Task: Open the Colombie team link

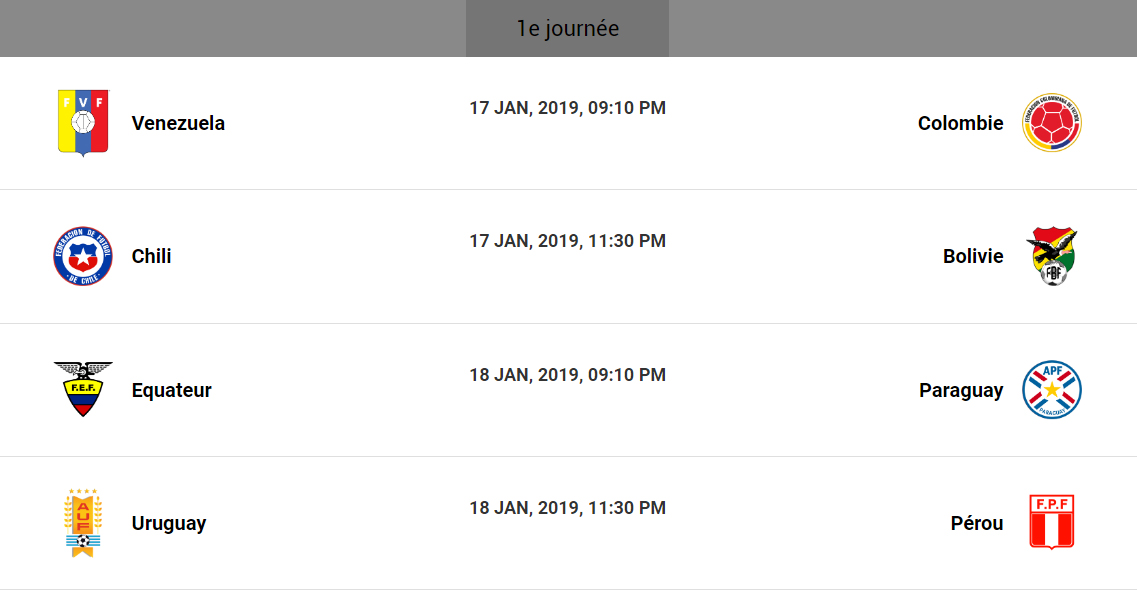Action: click(x=960, y=124)
